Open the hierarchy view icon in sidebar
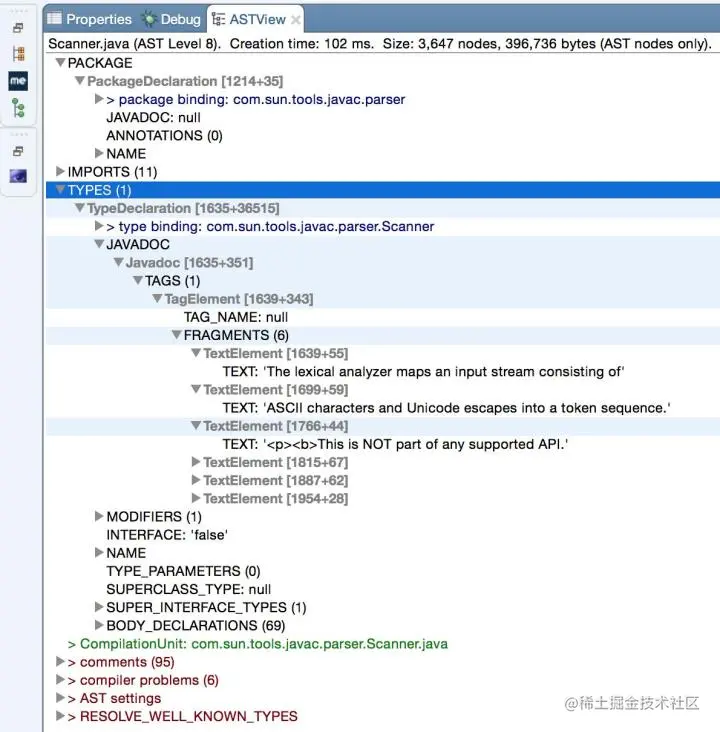This screenshot has width=720, height=732. coord(18,54)
